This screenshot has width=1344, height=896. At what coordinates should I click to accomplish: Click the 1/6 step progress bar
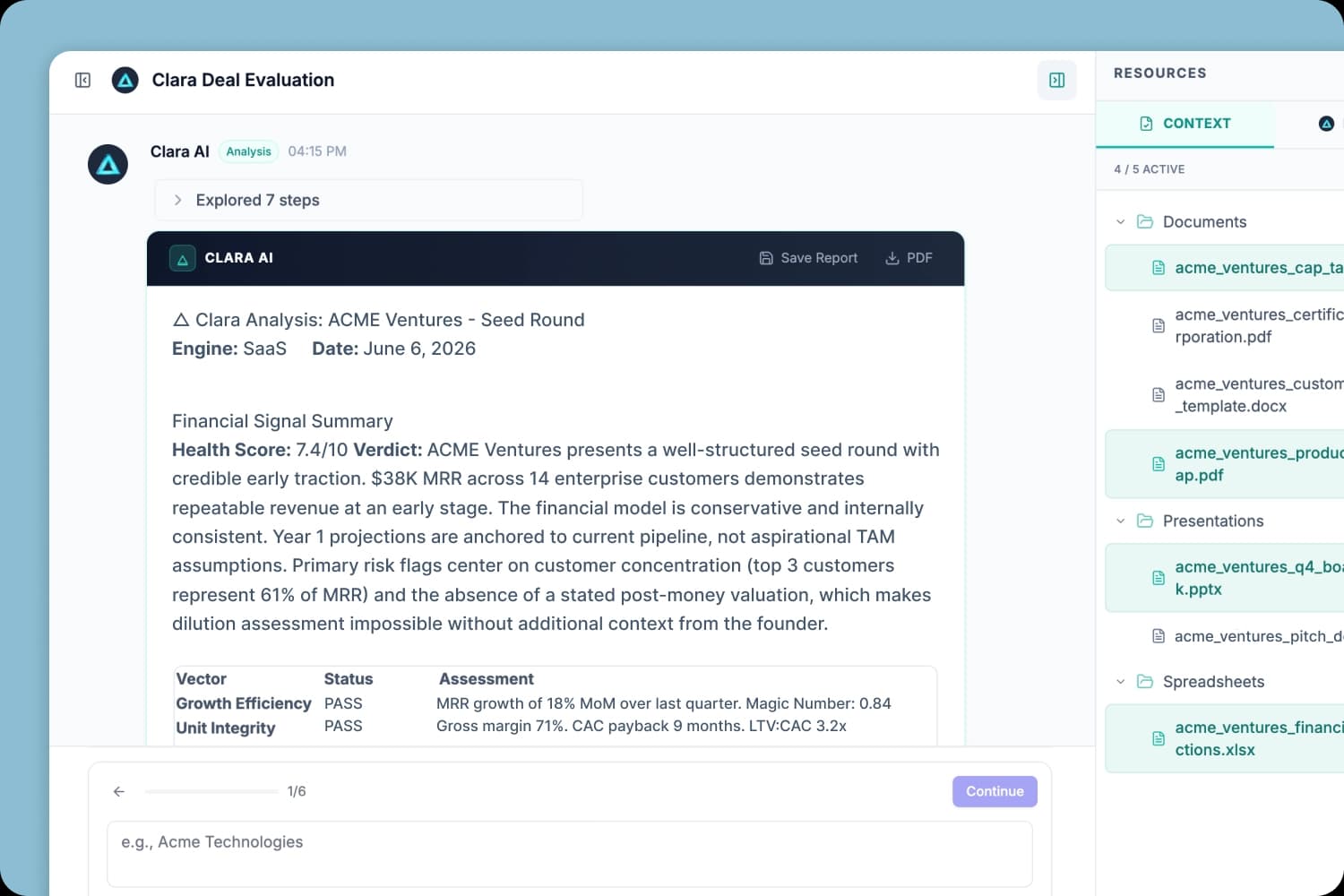(x=211, y=791)
